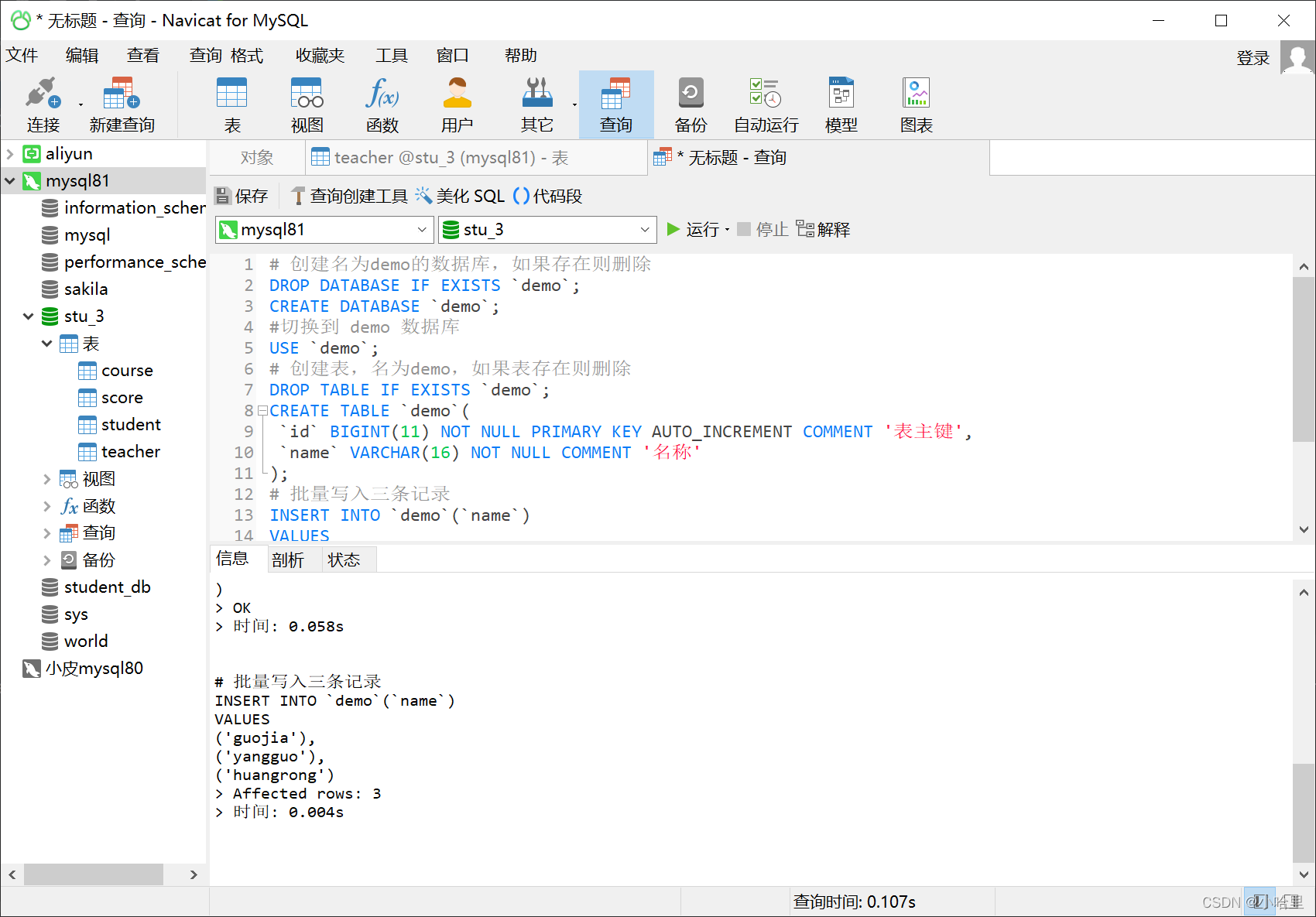Open the Connection toolbar button

43,104
